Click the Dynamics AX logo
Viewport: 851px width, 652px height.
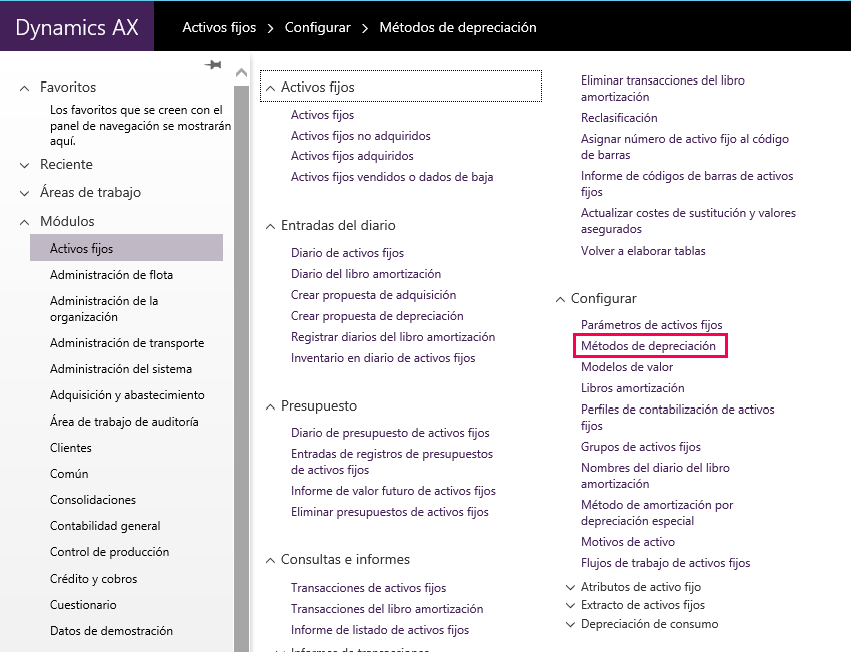pyautogui.click(x=77, y=27)
